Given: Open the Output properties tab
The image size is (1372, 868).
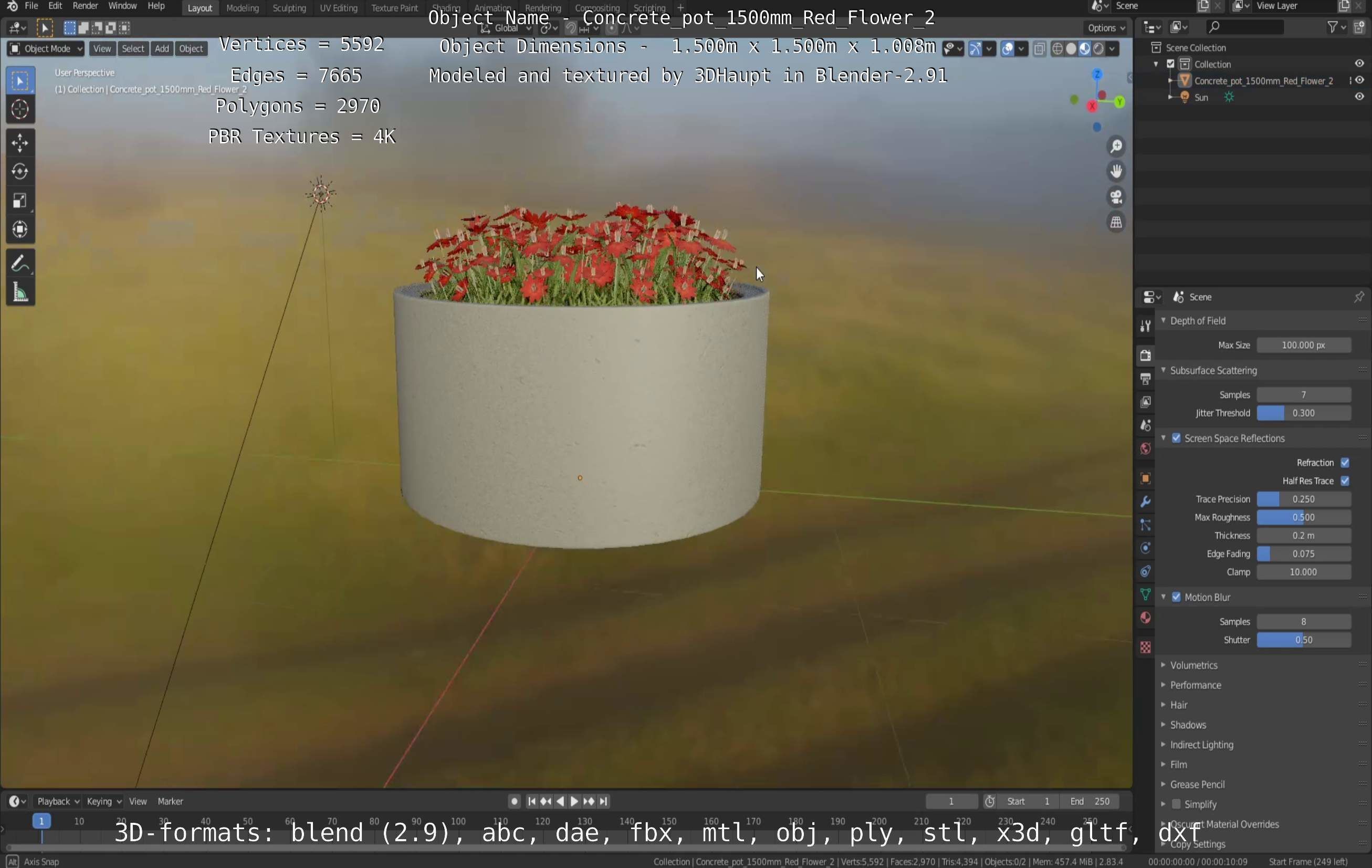Looking at the screenshot, I should [x=1145, y=379].
